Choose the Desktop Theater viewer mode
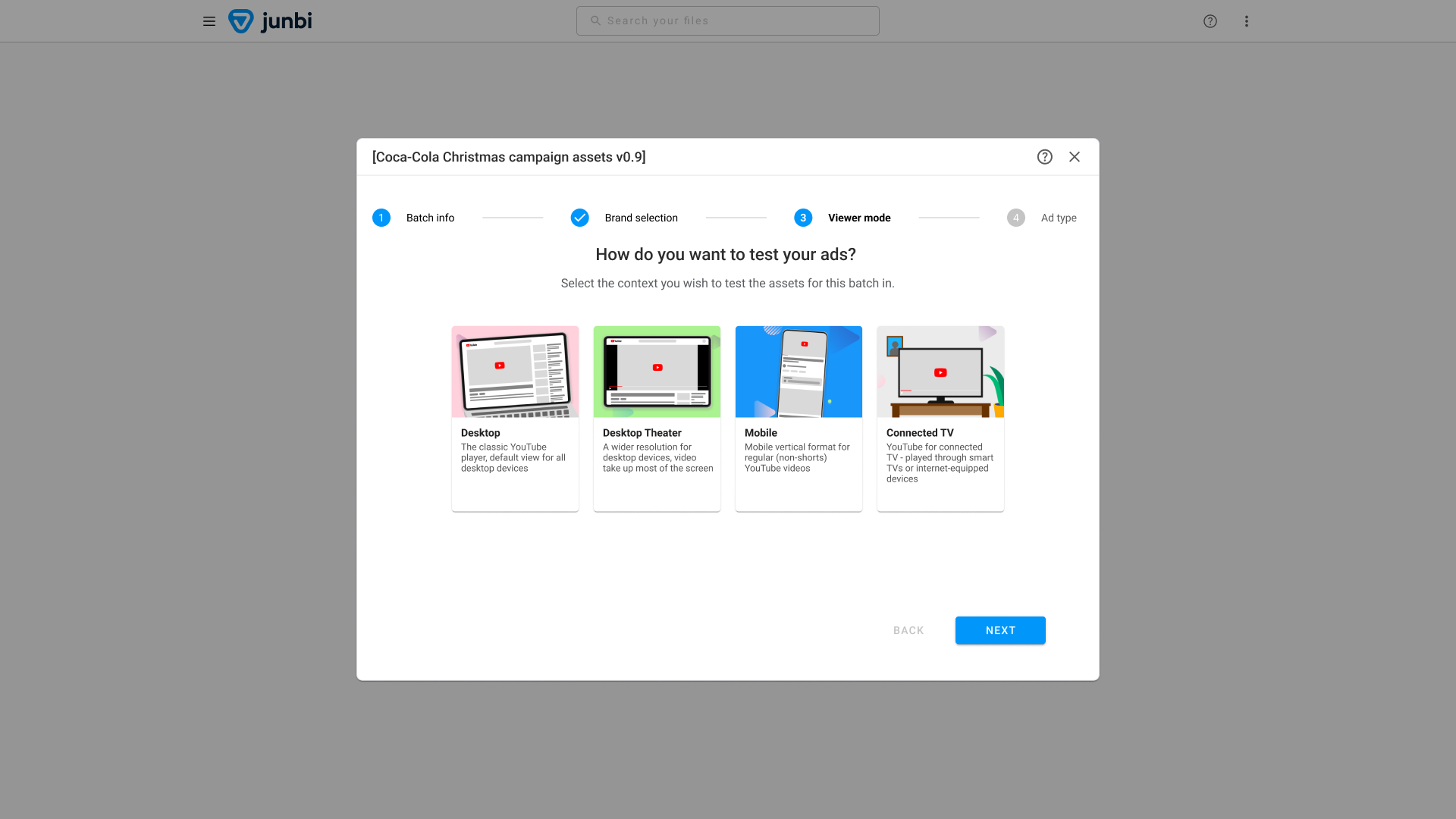 [x=657, y=419]
